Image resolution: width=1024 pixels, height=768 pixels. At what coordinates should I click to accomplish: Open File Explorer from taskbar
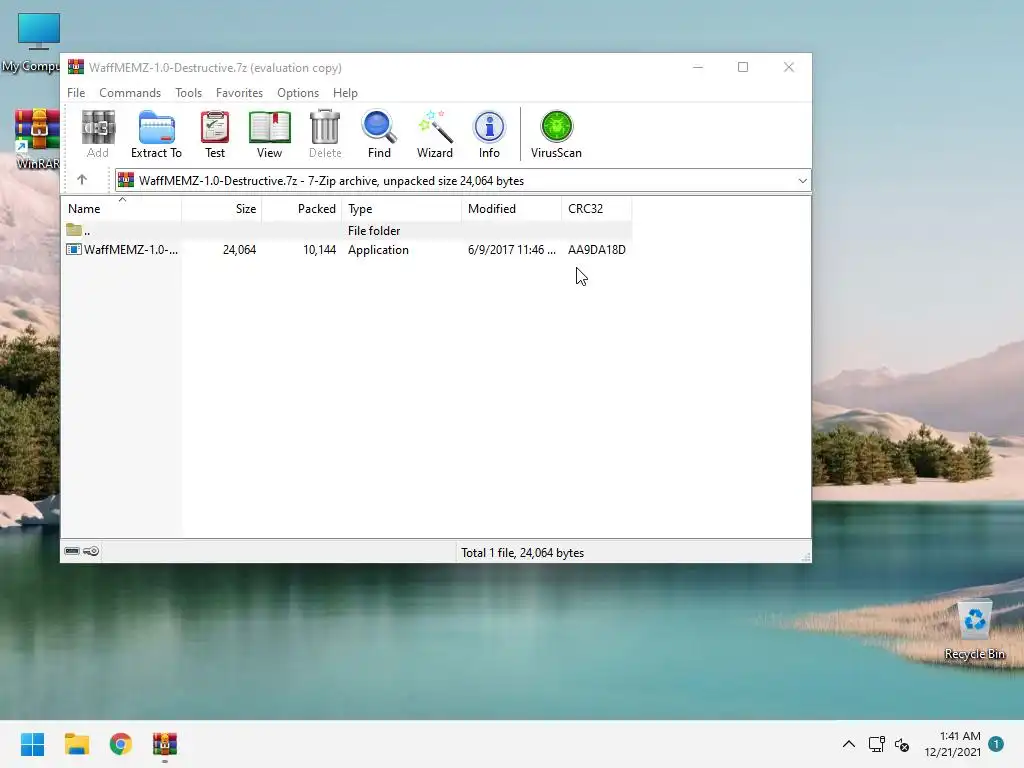76,744
